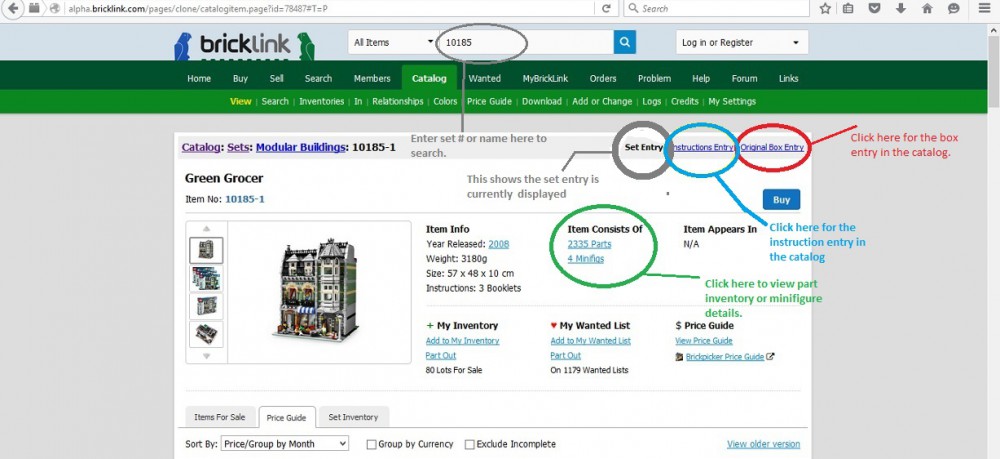Open the Instructions Entry link

(x=703, y=147)
